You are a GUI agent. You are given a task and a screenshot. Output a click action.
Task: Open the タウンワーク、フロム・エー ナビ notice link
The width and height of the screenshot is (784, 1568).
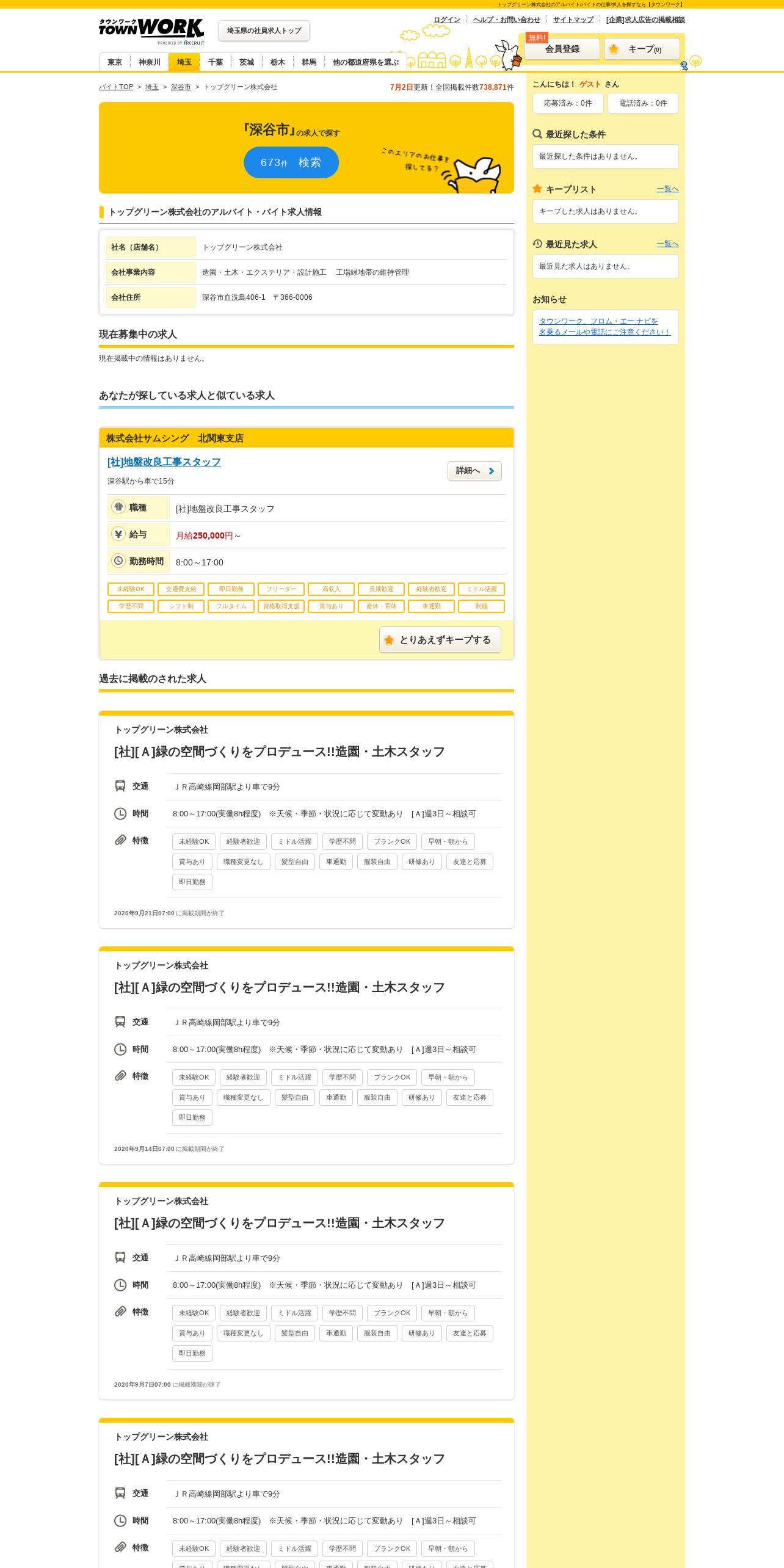coord(604,327)
